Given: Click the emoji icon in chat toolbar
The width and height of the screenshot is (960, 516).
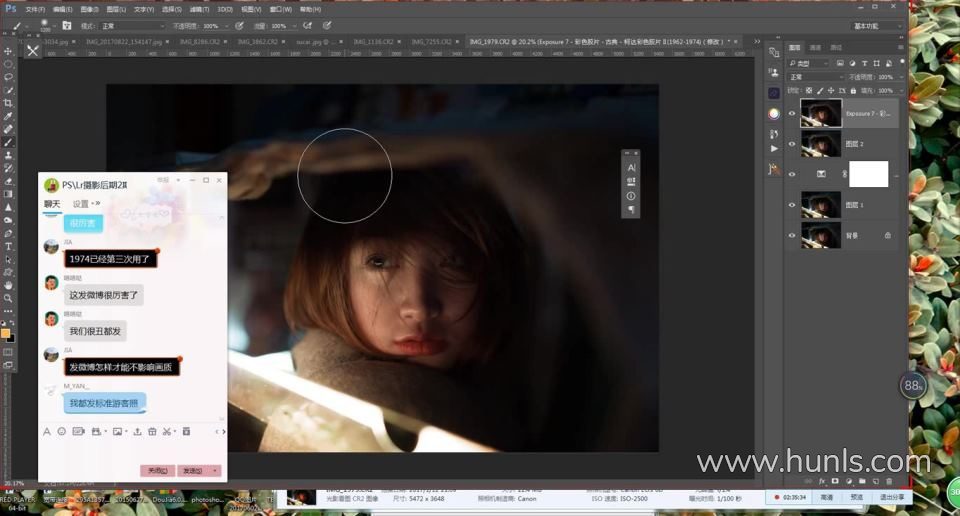Looking at the screenshot, I should 62,432.
